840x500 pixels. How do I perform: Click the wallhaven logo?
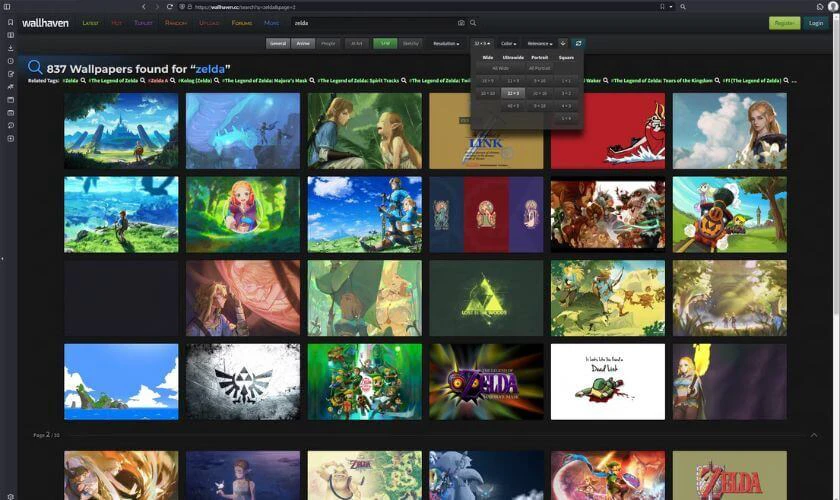45,23
